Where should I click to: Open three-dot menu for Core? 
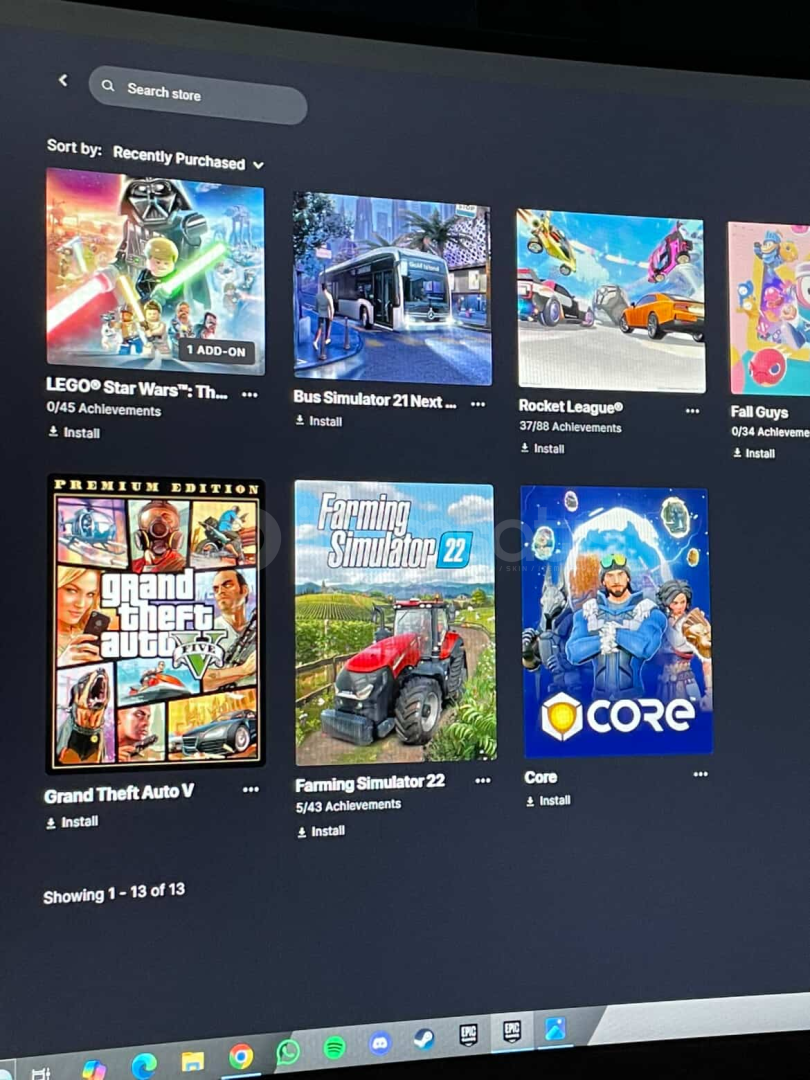tap(700, 774)
